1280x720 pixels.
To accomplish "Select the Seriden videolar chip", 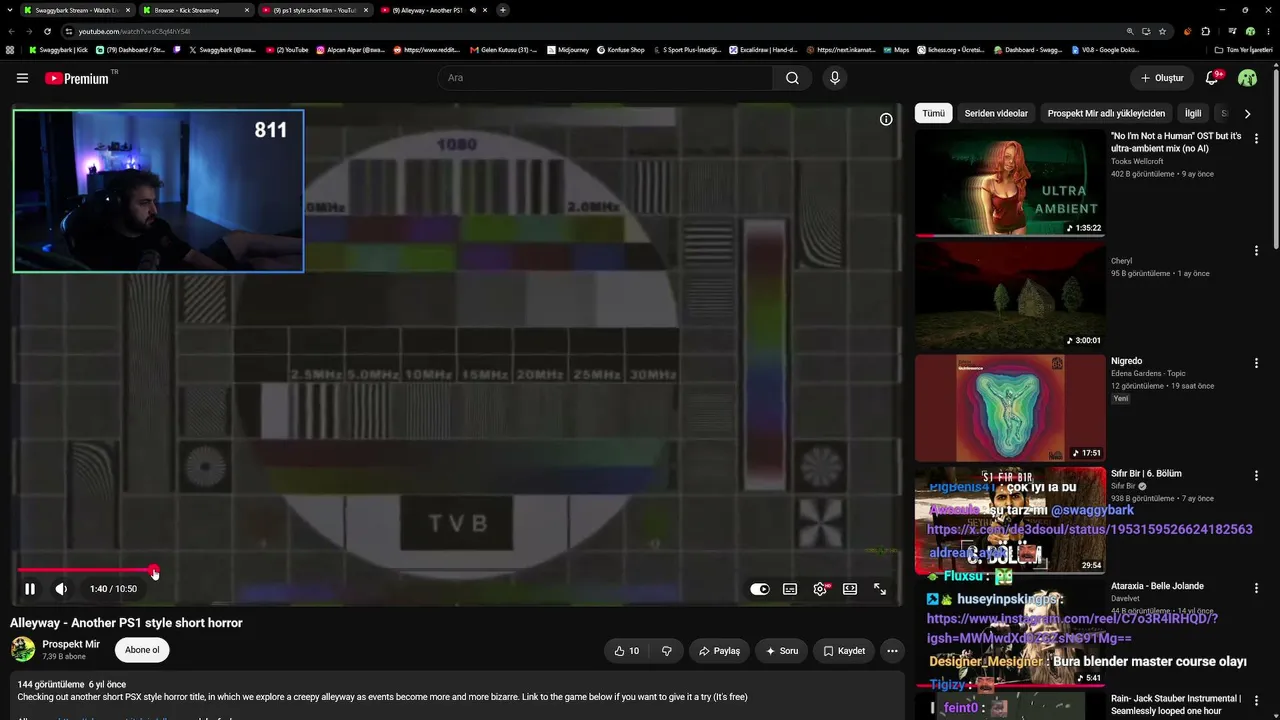I will click(996, 114).
